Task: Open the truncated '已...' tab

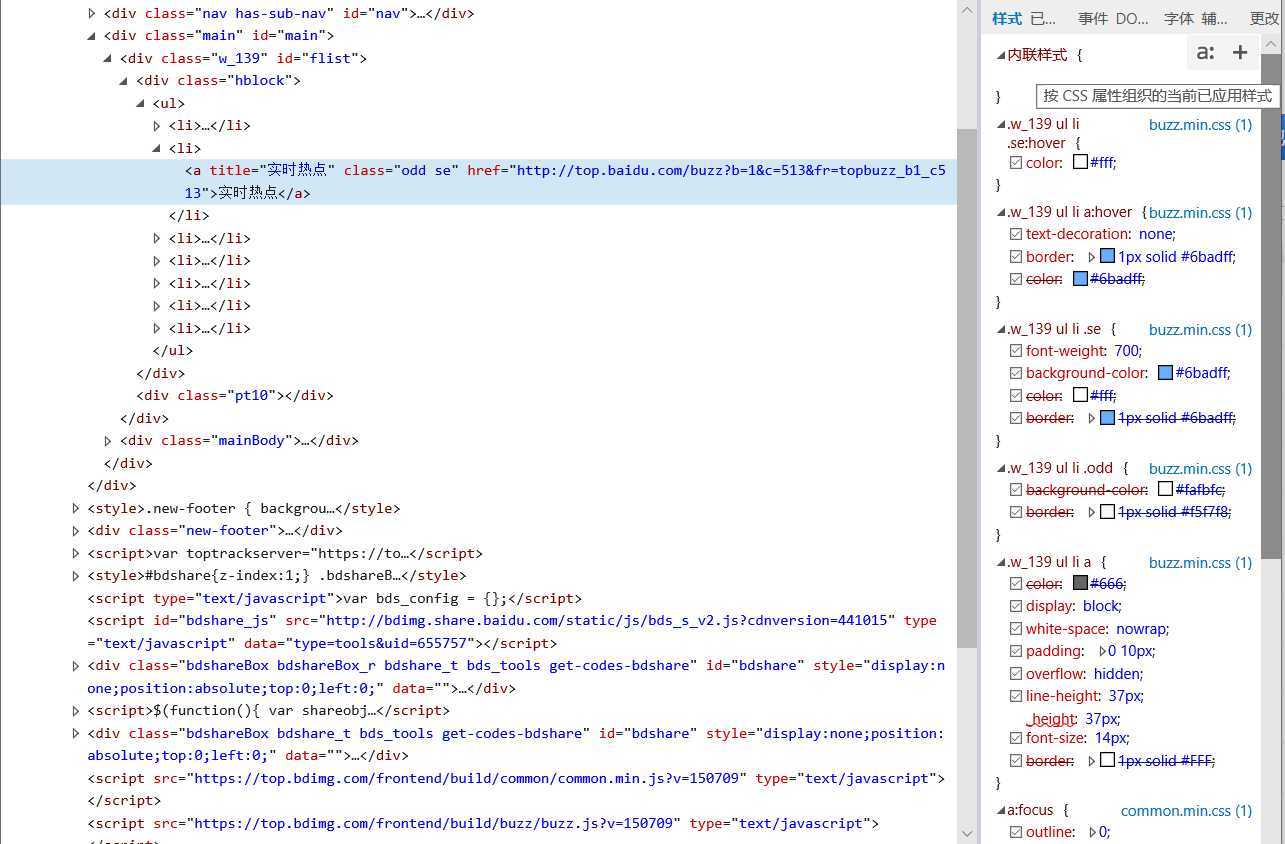Action: [1043, 18]
